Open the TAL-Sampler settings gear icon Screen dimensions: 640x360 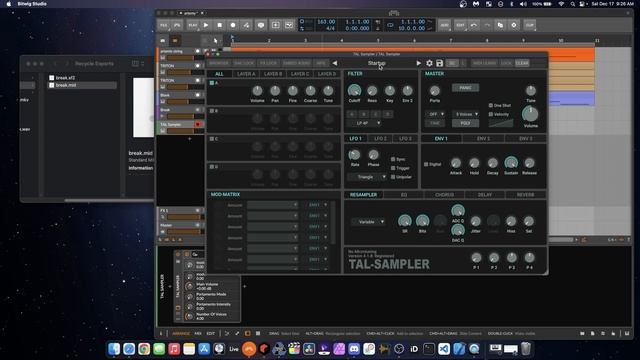pyautogui.click(x=429, y=63)
